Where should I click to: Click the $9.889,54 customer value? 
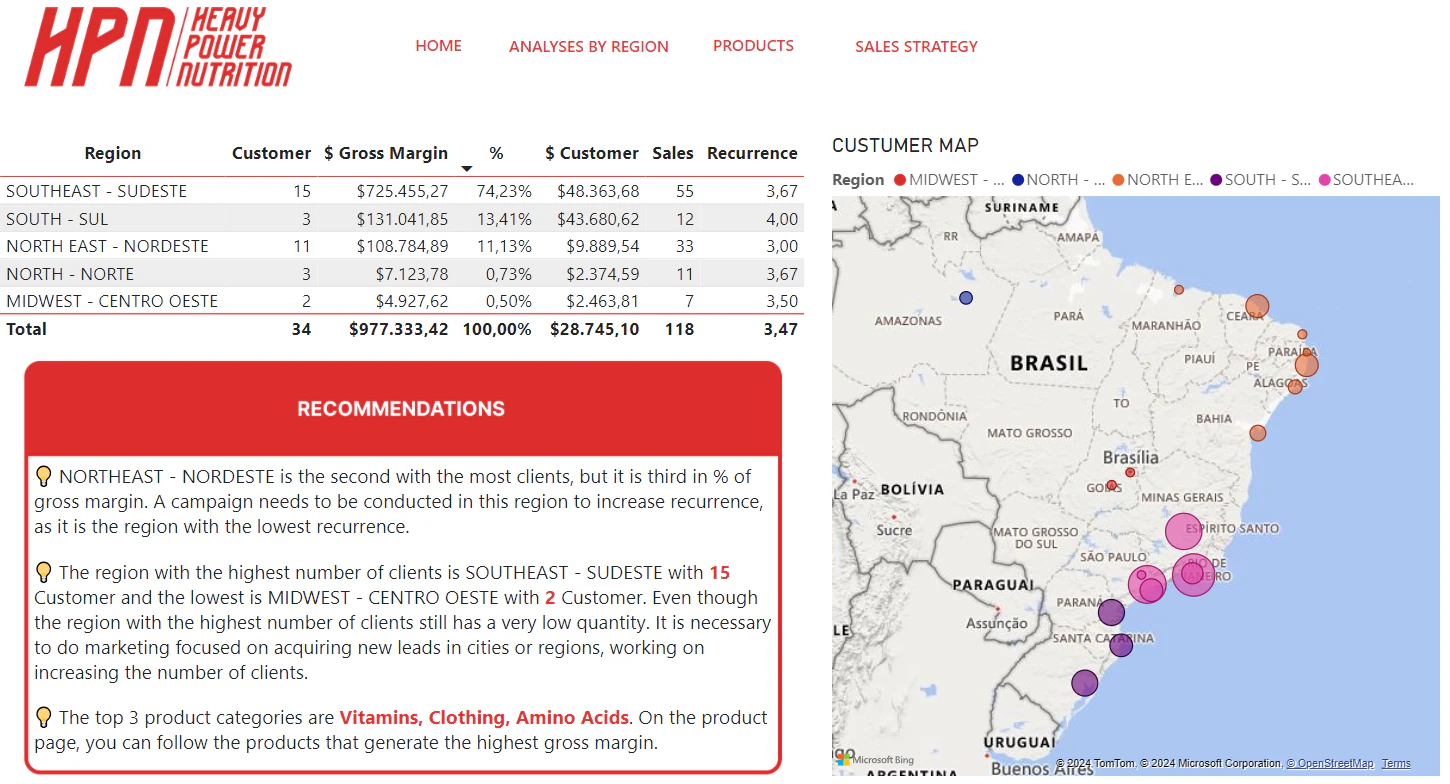coord(598,246)
